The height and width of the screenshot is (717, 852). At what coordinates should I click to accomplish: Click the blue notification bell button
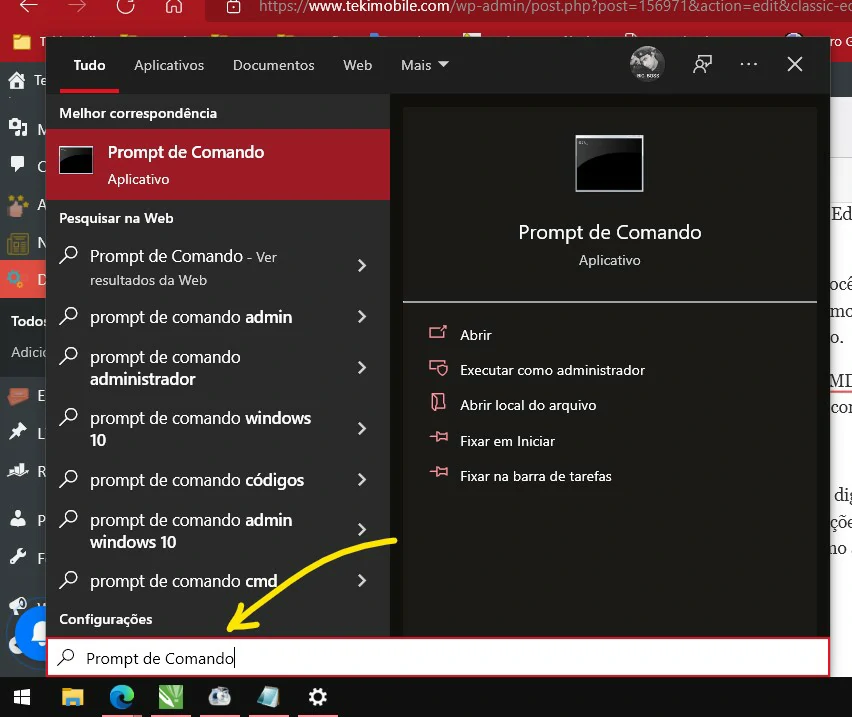[x=34, y=633]
